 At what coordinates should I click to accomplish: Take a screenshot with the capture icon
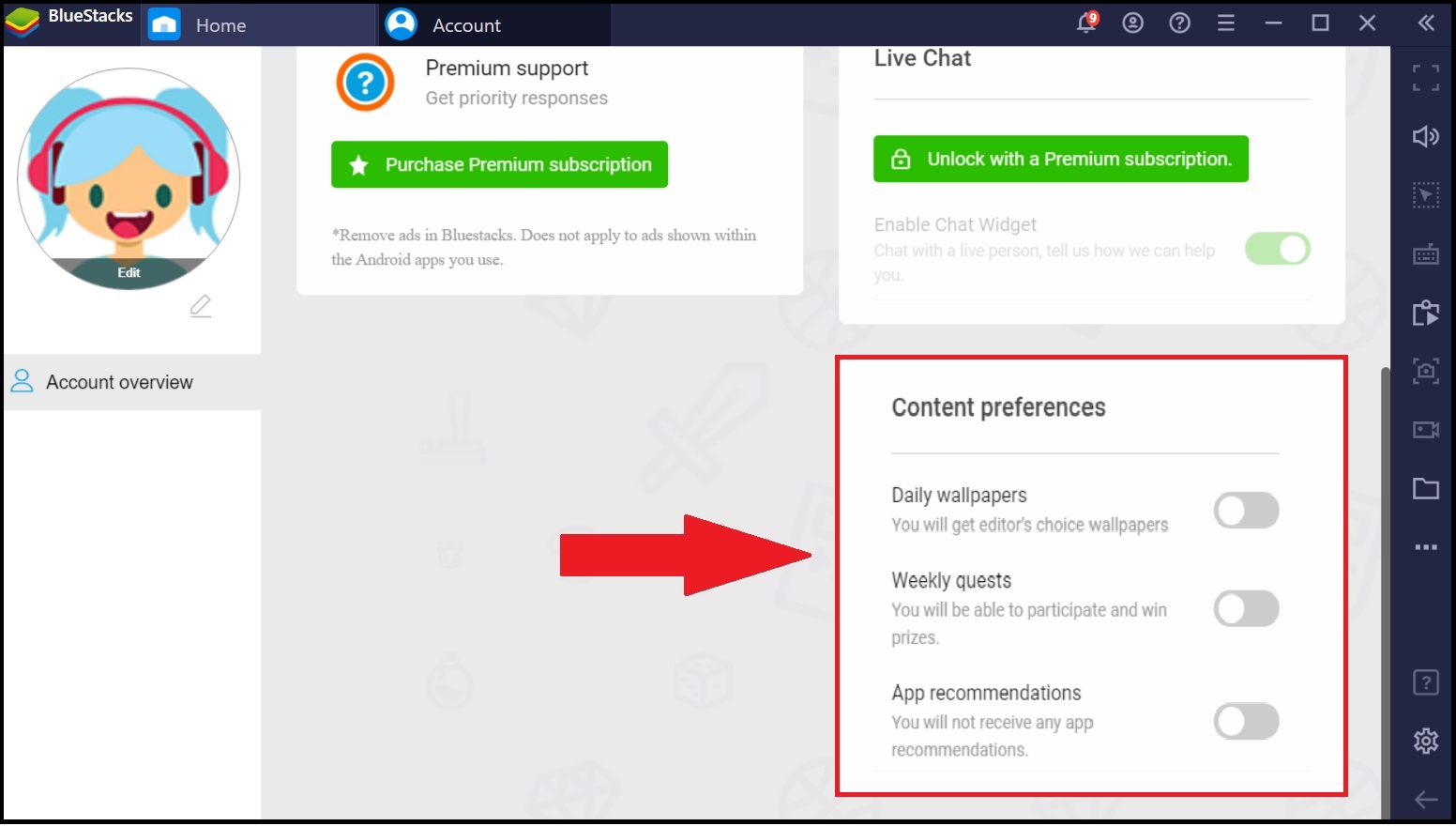(1426, 372)
